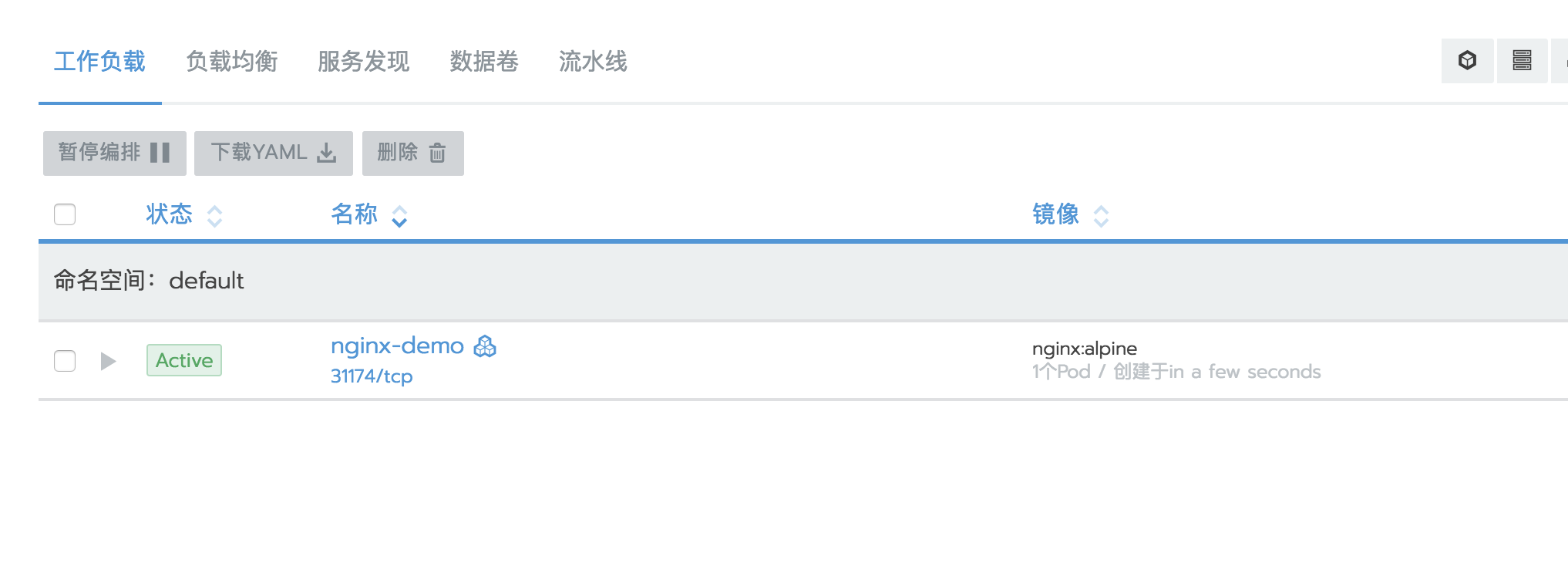Click the download icon in 下载YAML

(x=327, y=153)
